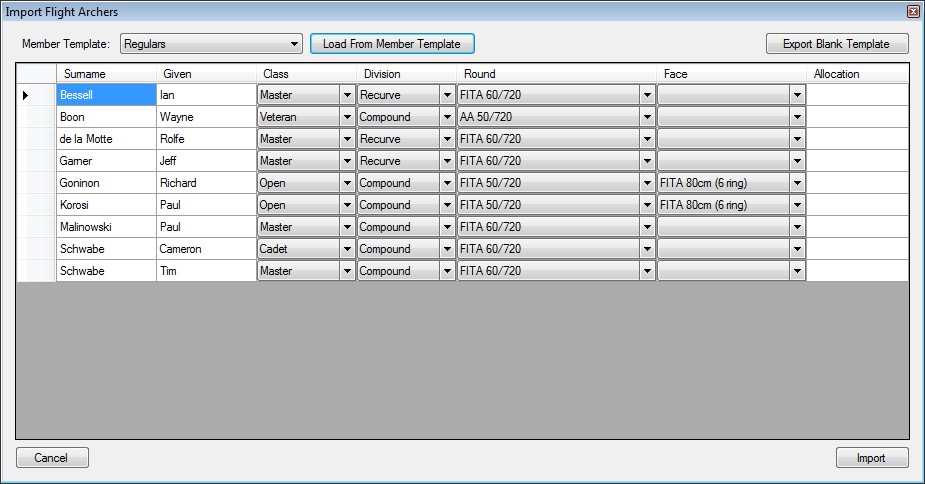Click Allocation cell in Boon row

point(857,117)
